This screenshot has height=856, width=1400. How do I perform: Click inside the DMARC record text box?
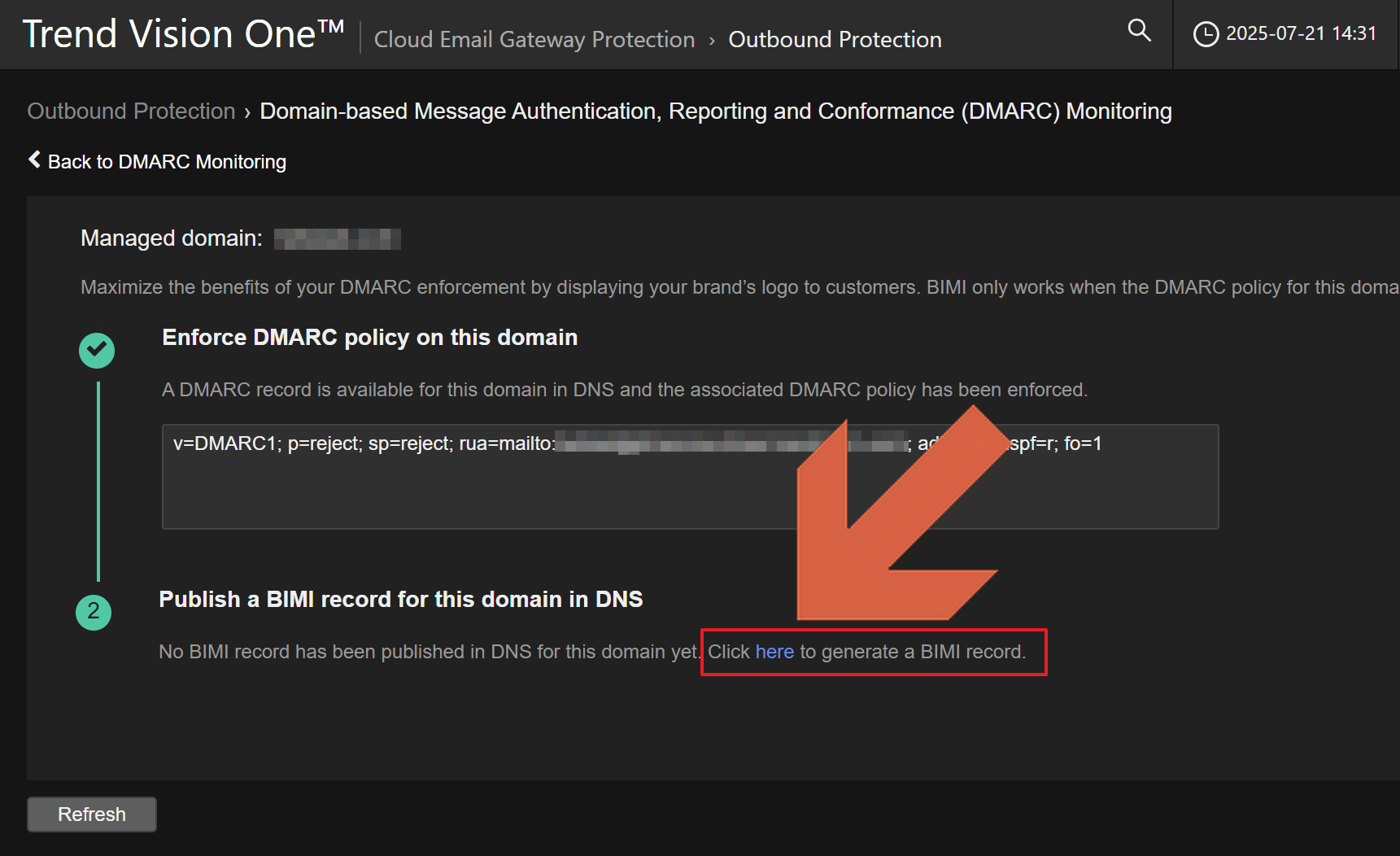[488, 492]
